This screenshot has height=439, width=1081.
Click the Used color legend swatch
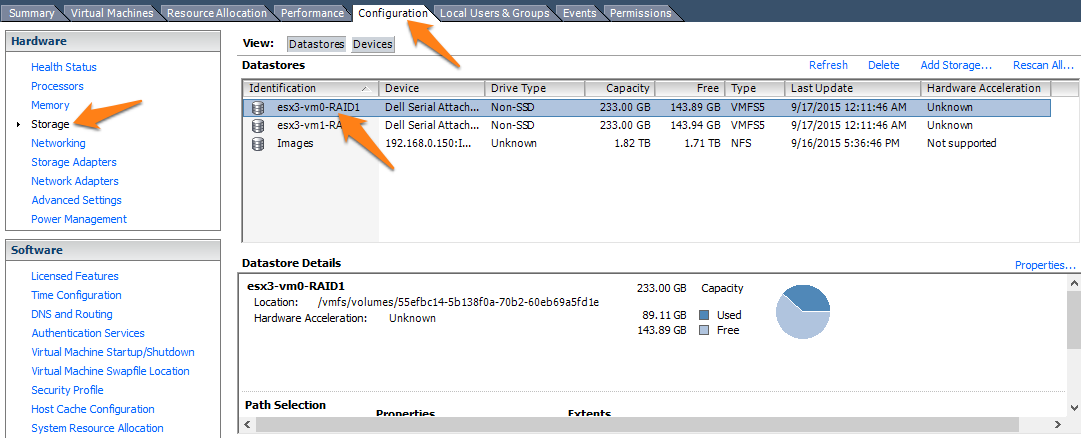[x=704, y=315]
